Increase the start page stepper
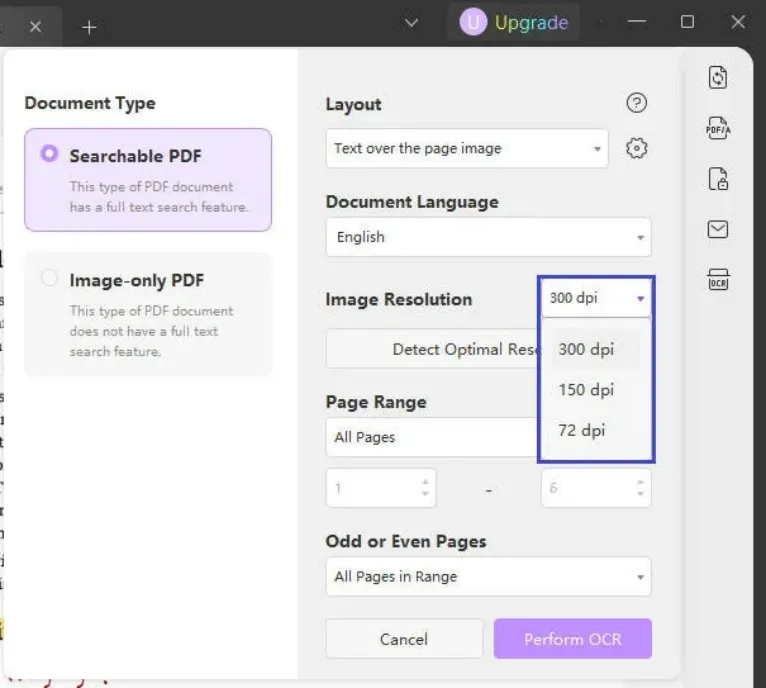The image size is (766, 688). point(426,482)
